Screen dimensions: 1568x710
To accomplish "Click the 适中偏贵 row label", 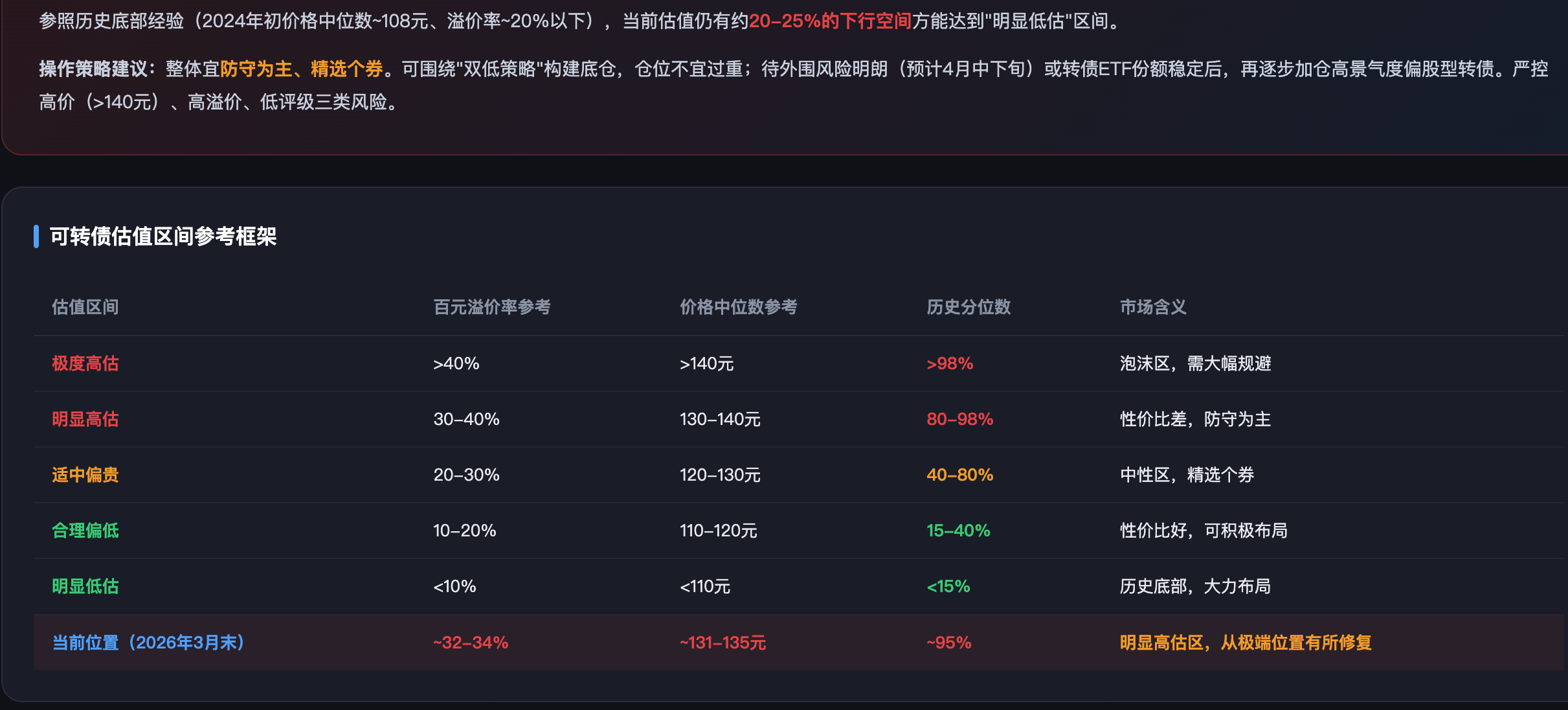I will pyautogui.click(x=85, y=475).
